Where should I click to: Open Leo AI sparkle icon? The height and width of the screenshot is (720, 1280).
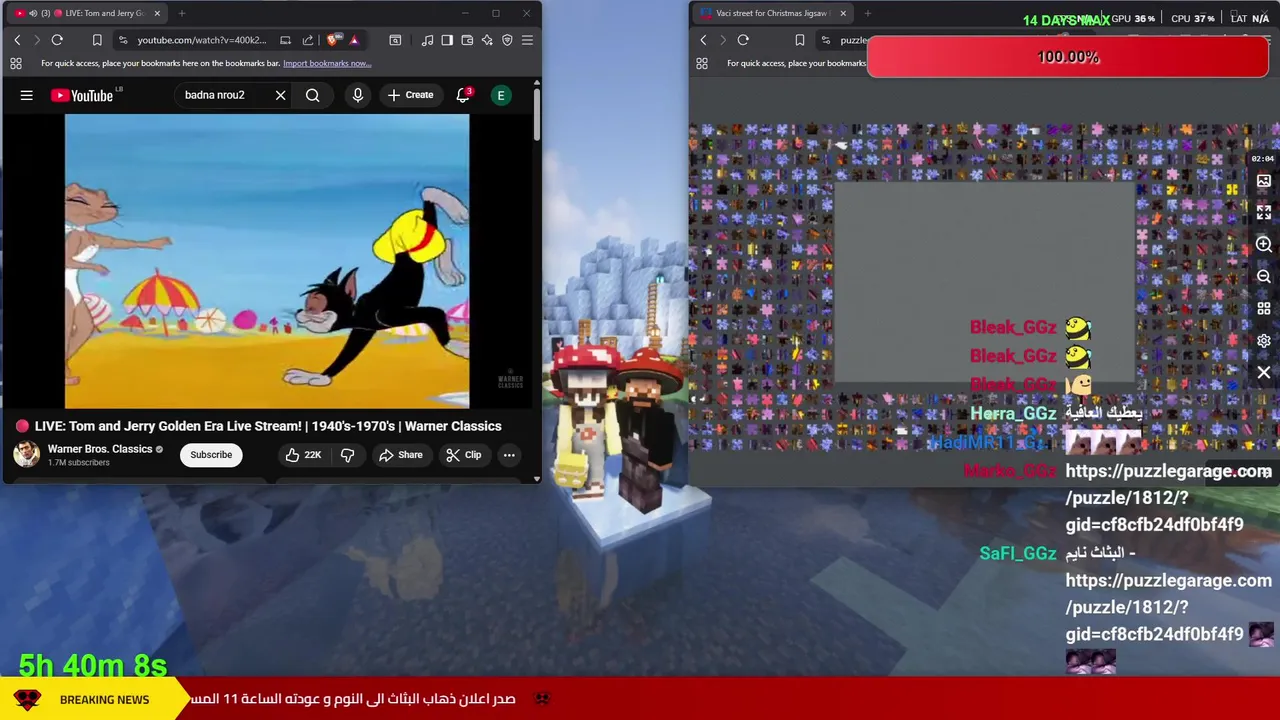pyautogui.click(x=487, y=40)
